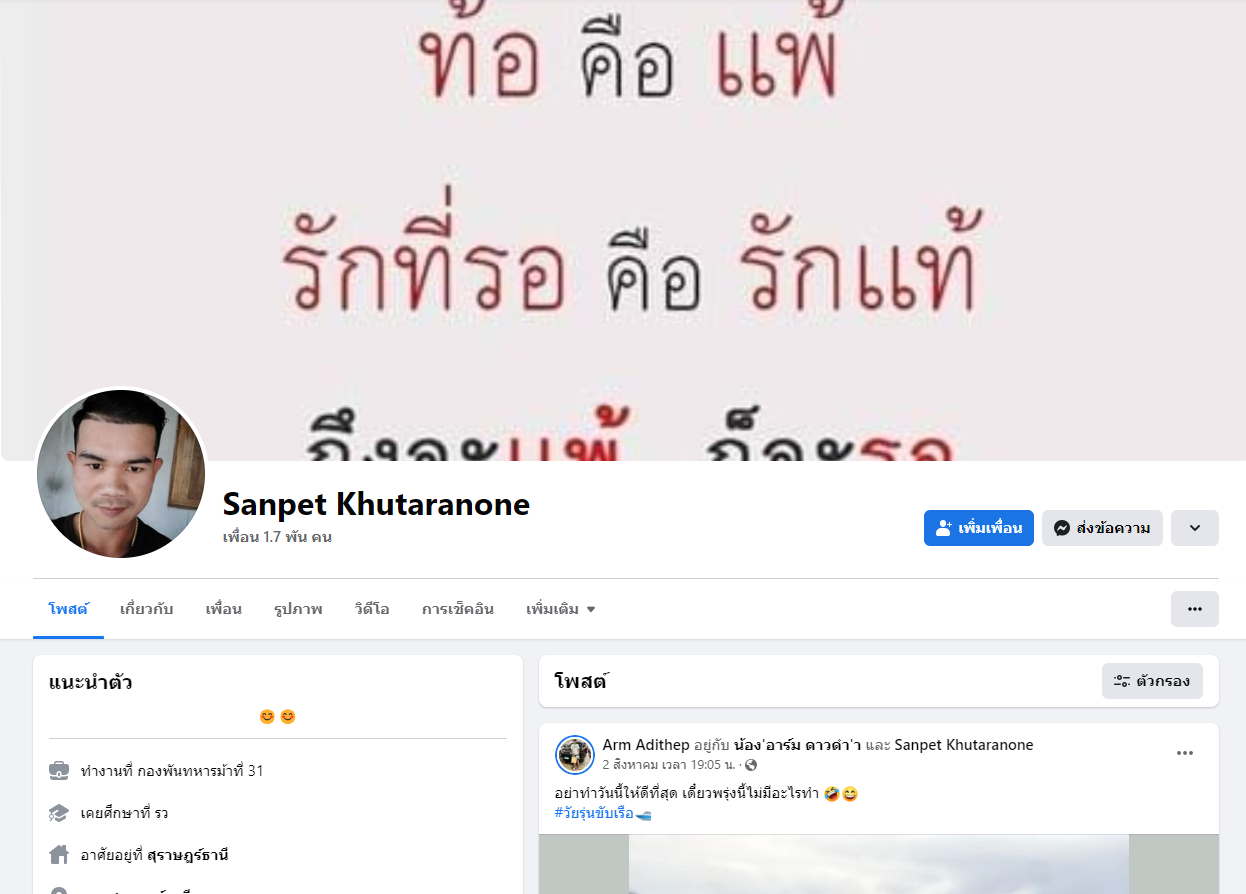Image resolution: width=1246 pixels, height=894 pixels.
Task: Open the three-dots profile options menu
Action: pos(1195,609)
